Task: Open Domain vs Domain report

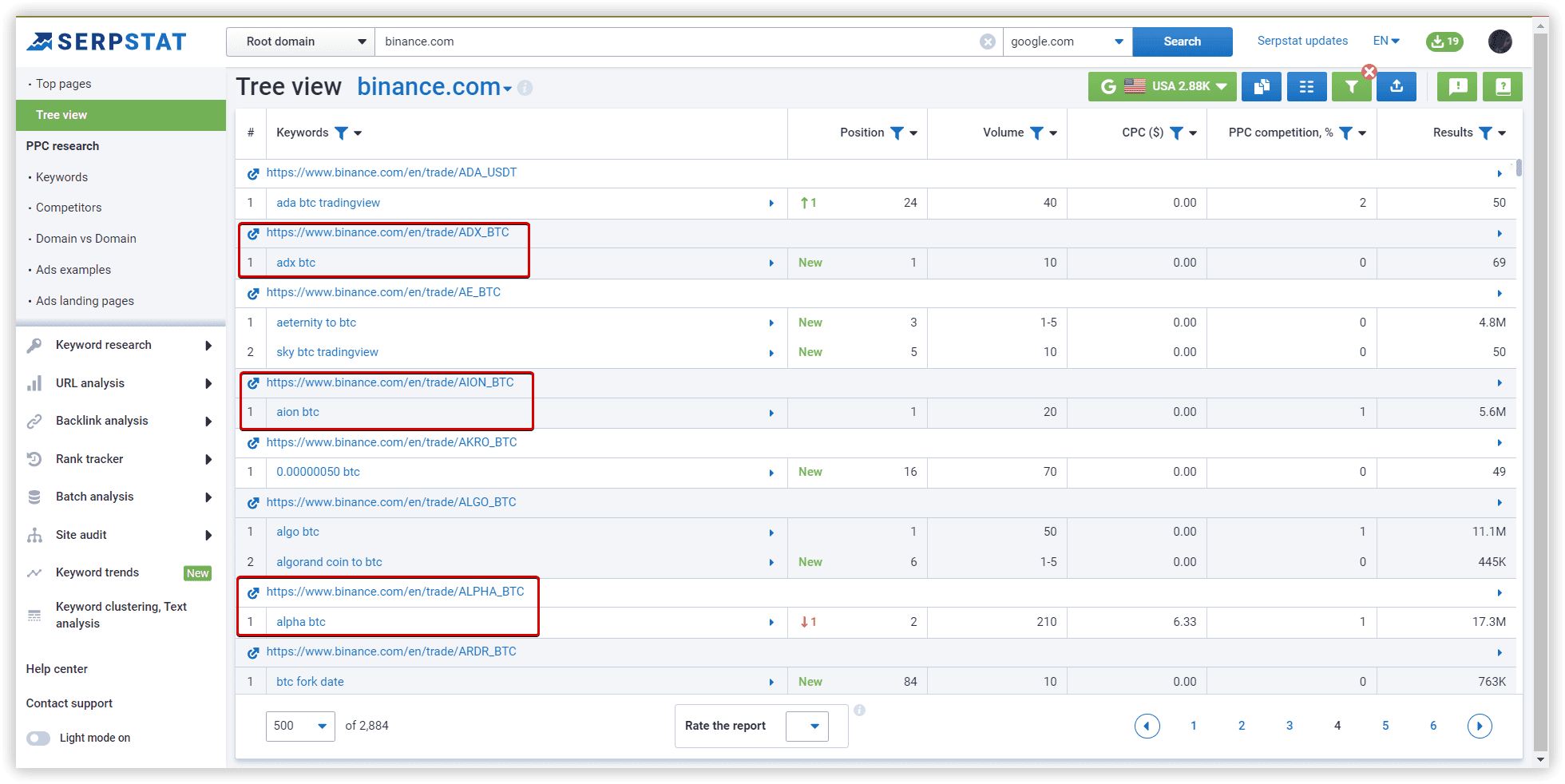Action: coord(85,239)
